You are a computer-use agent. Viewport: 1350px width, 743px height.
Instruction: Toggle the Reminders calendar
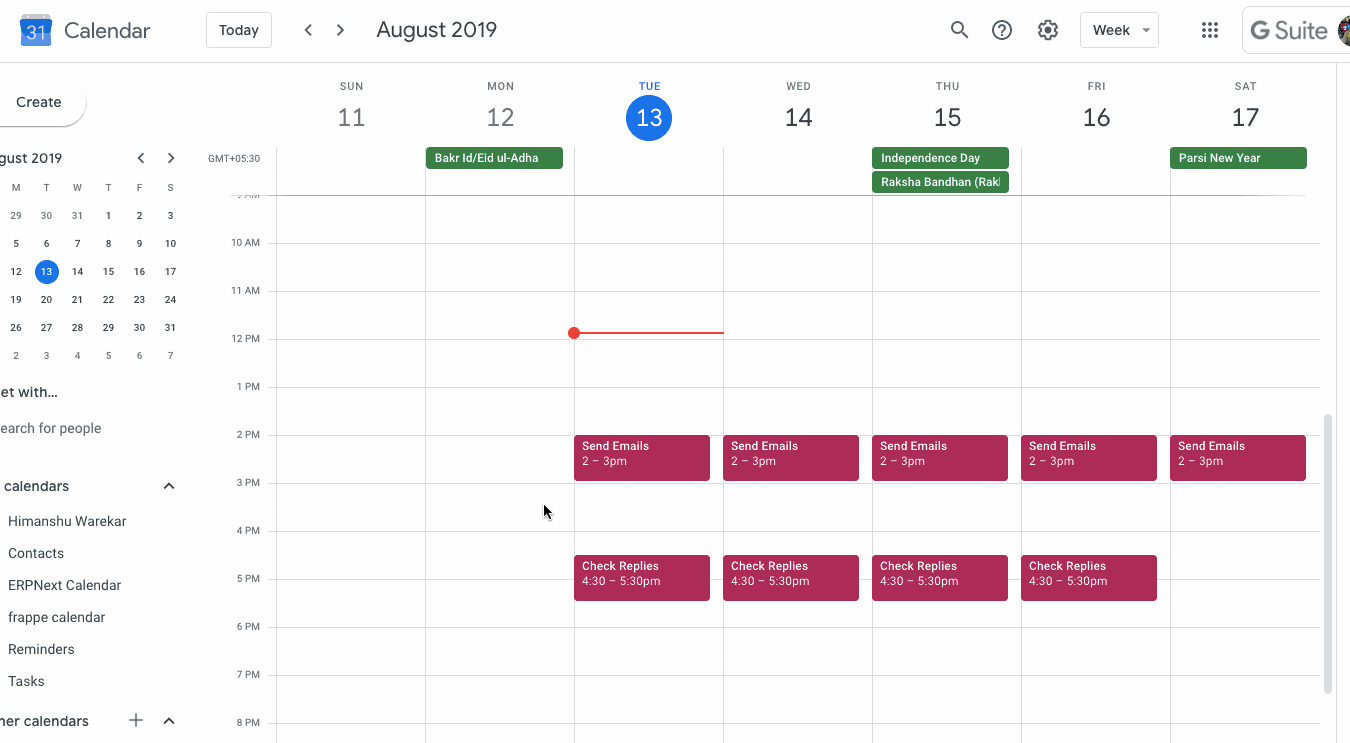[41, 649]
